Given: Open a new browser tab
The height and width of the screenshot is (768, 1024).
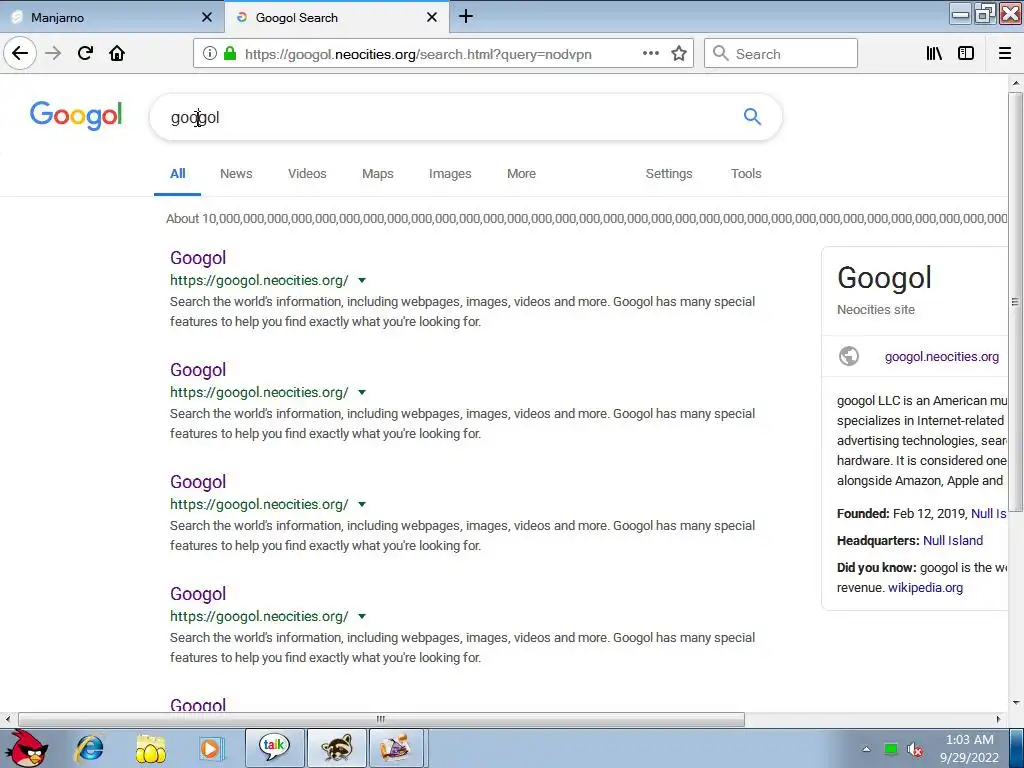Looking at the screenshot, I should [x=466, y=16].
